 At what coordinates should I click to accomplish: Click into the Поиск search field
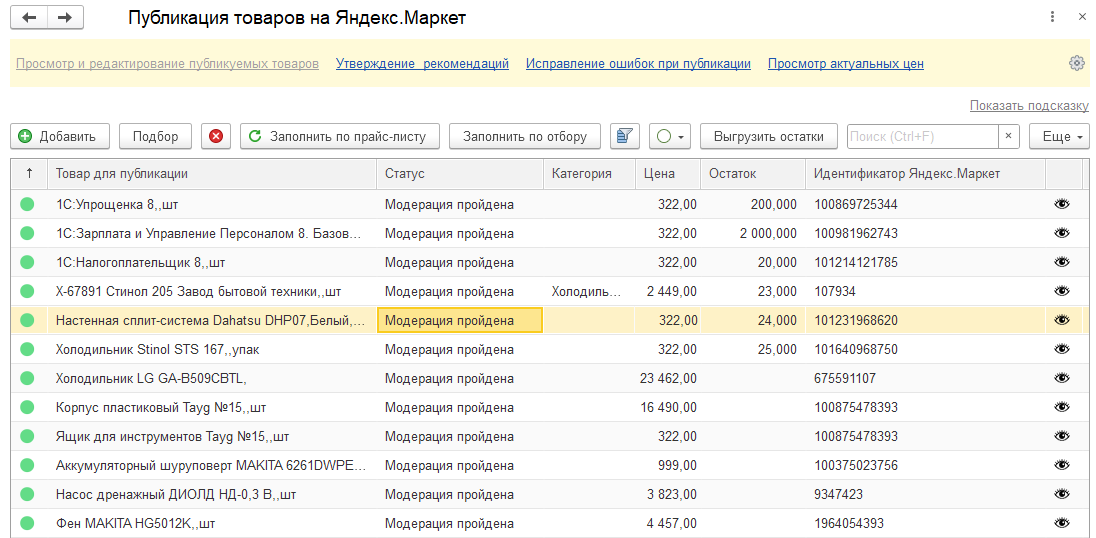tap(921, 137)
